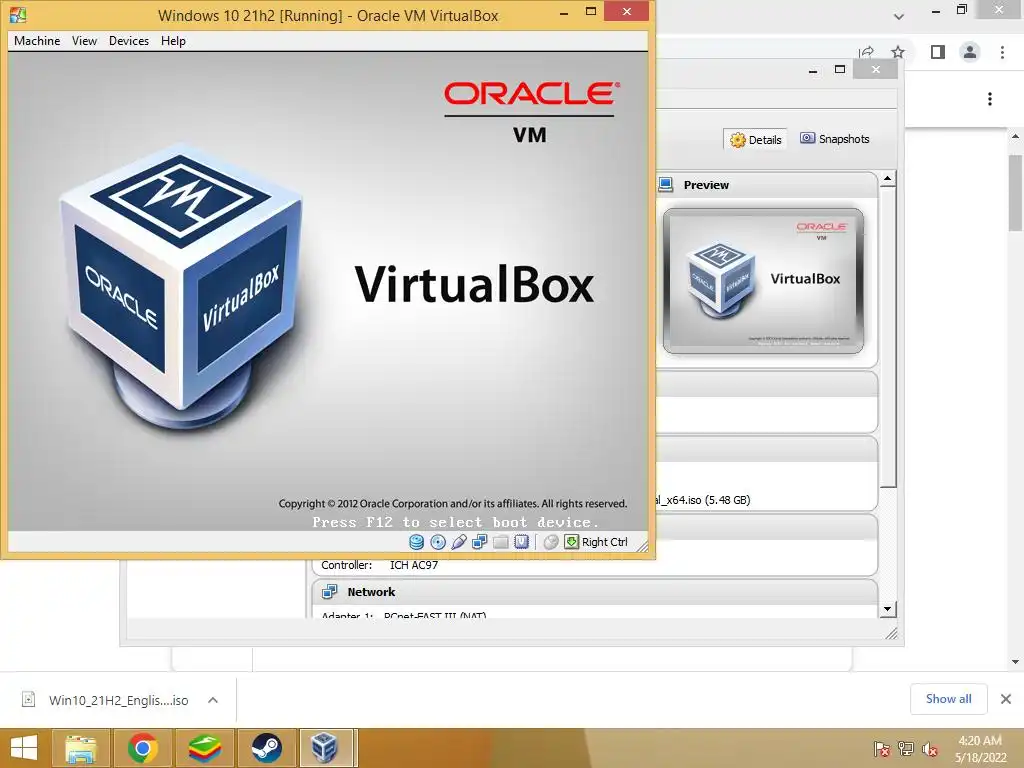Image resolution: width=1024 pixels, height=768 pixels.
Task: Click the Preview monitor icon
Action: 665,185
